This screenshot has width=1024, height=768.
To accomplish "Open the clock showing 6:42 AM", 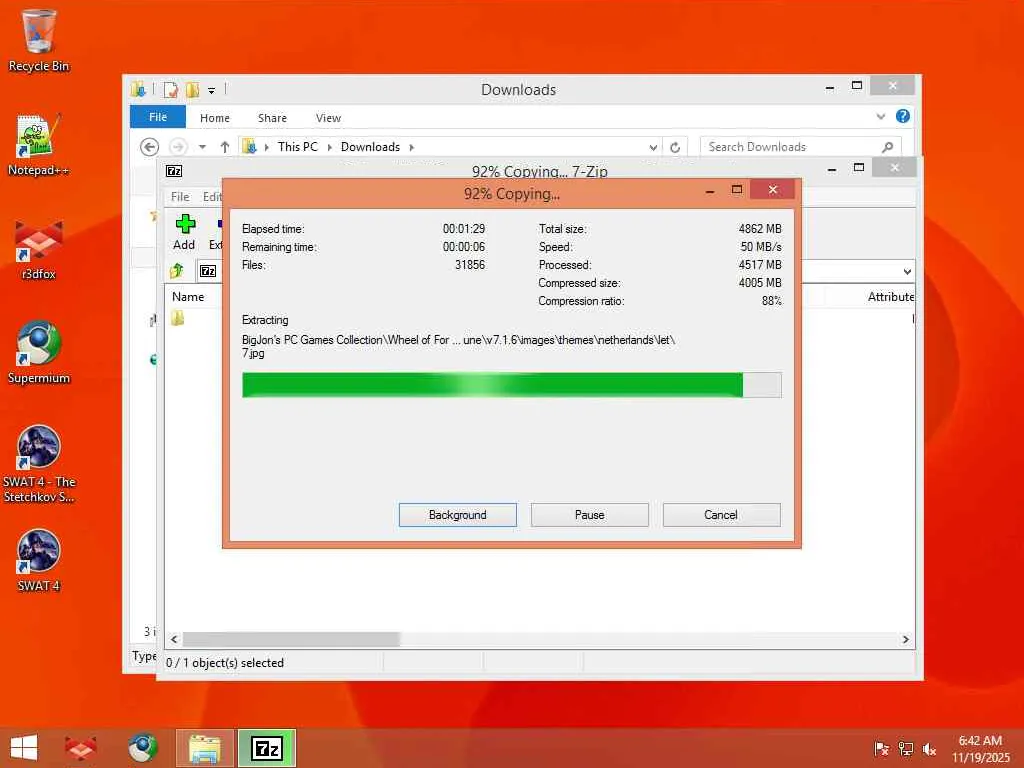I will coord(980,748).
